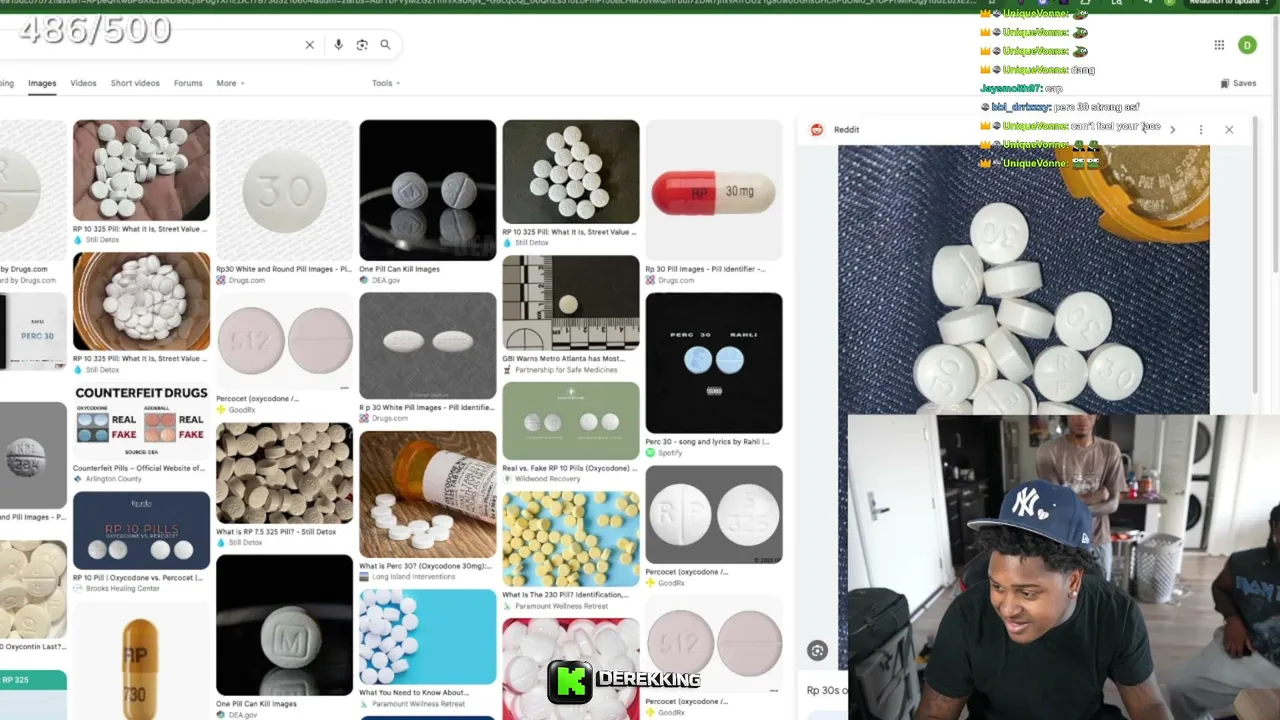
Task: Open 'What is RP 7.5 325 Pill?' result
Action: [276, 532]
